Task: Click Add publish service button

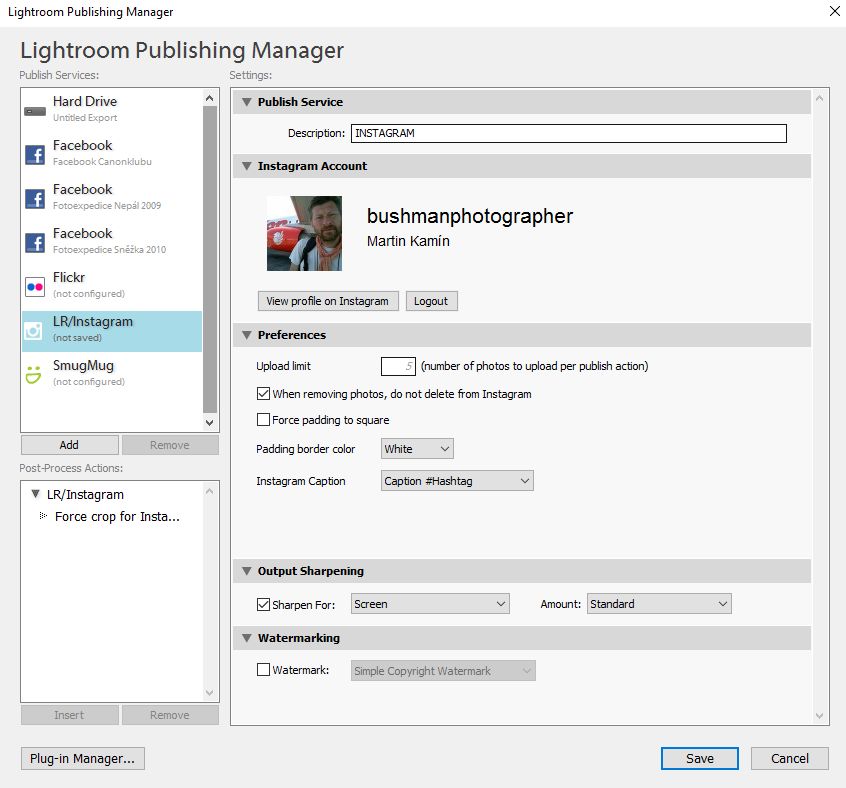Action: pos(70,445)
